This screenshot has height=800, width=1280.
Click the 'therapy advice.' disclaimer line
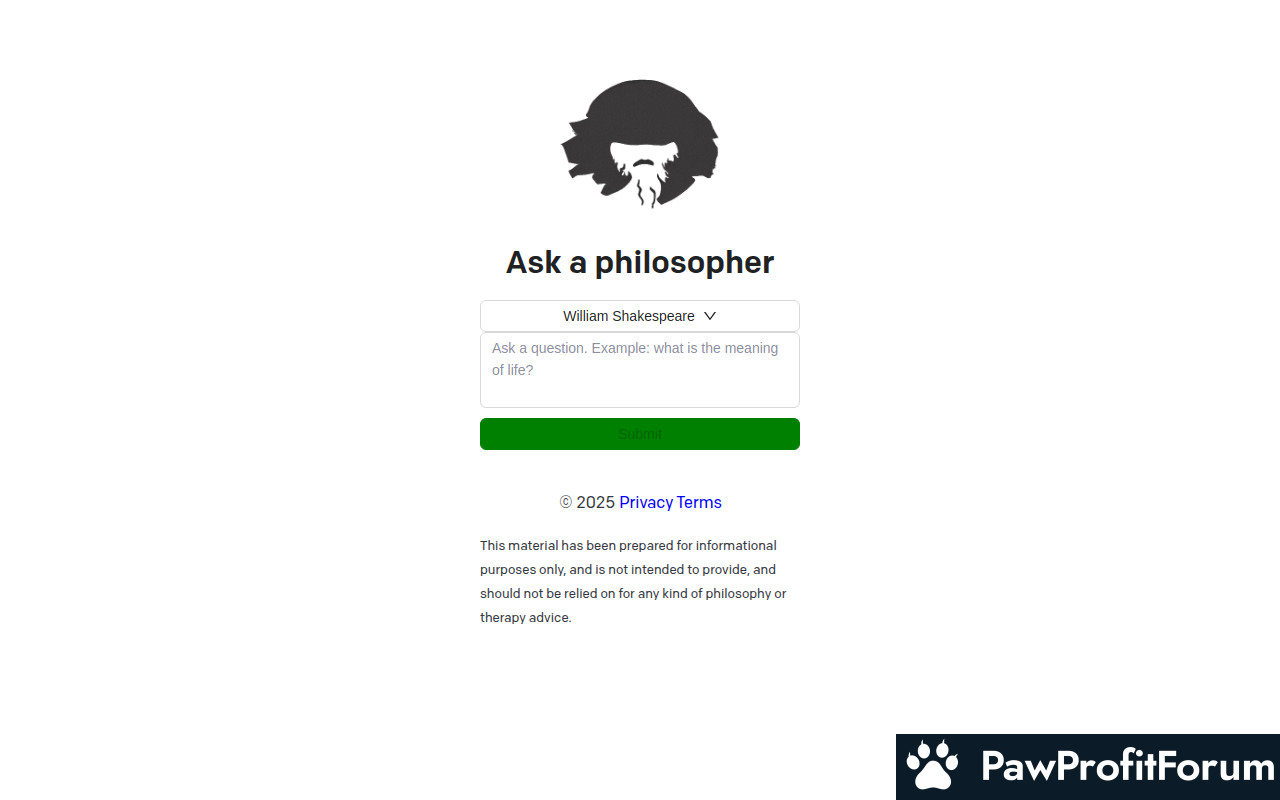click(x=526, y=618)
